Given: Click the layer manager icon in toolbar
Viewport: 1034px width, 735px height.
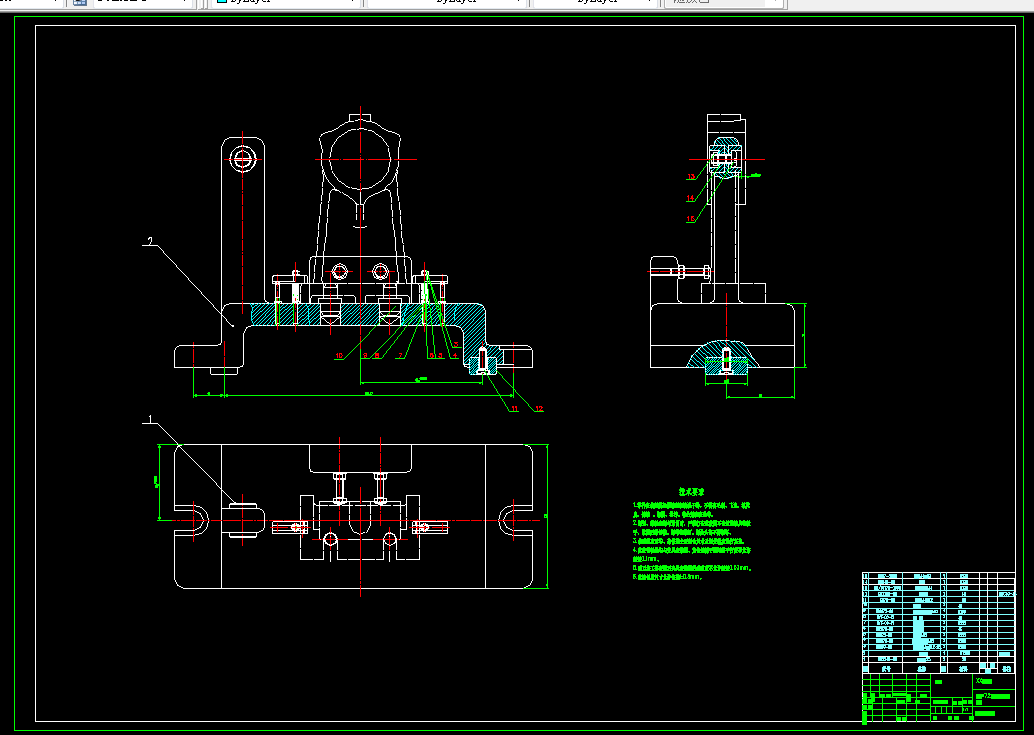Looking at the screenshot, I should tap(80, 3).
